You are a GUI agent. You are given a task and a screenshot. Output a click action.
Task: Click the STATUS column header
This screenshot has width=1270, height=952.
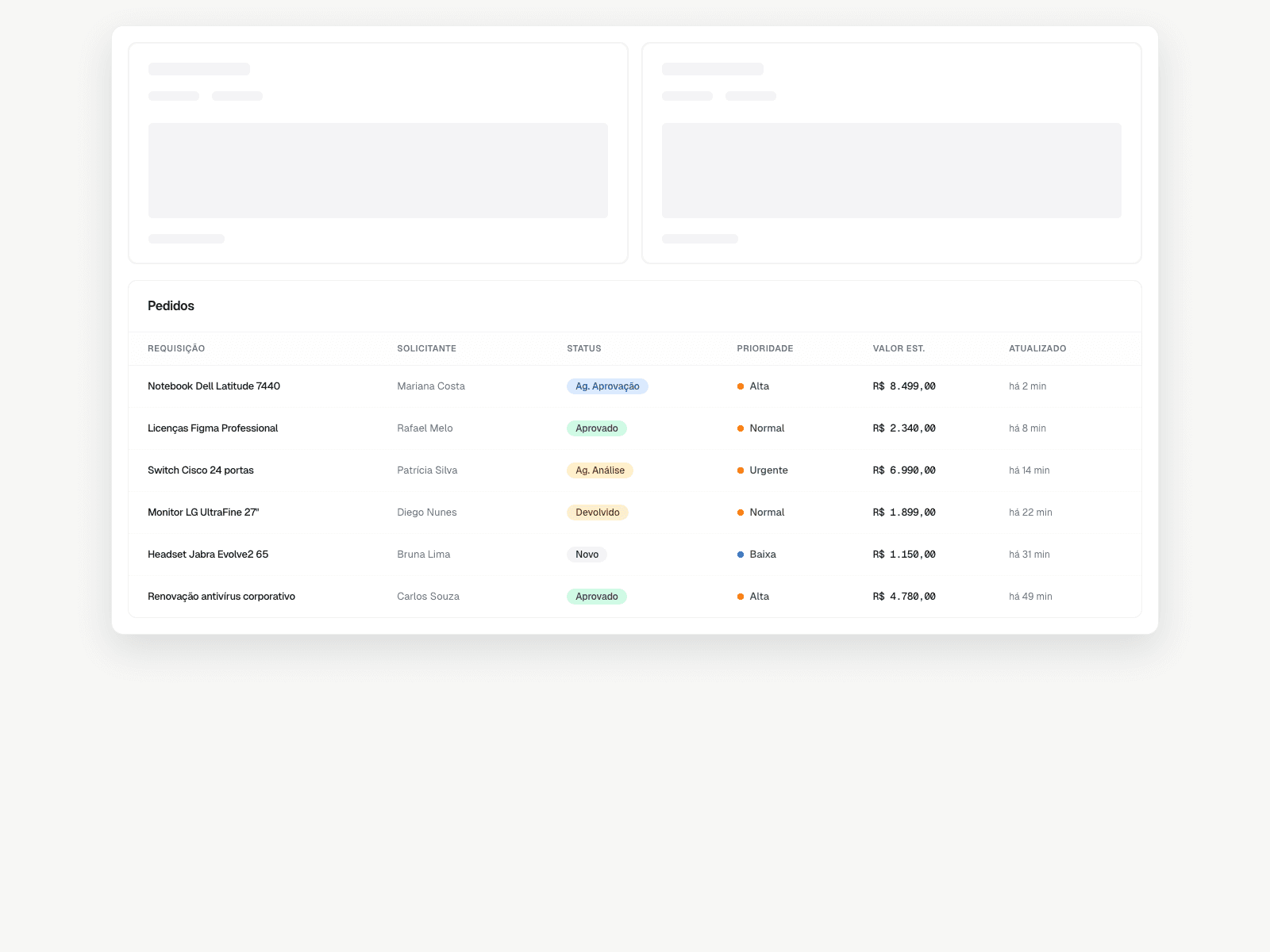(583, 348)
